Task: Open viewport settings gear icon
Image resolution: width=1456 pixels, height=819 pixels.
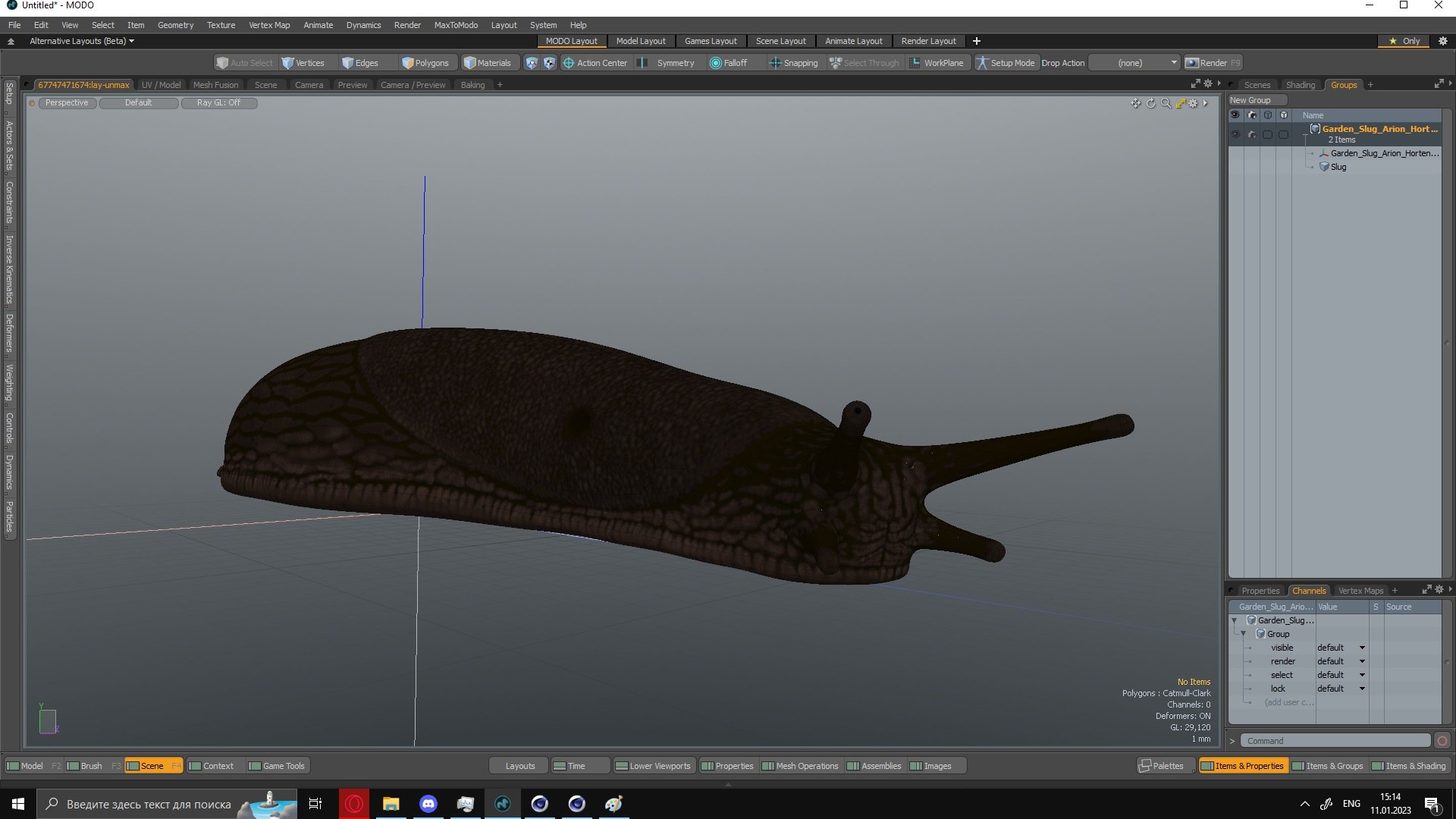Action: click(x=1194, y=103)
